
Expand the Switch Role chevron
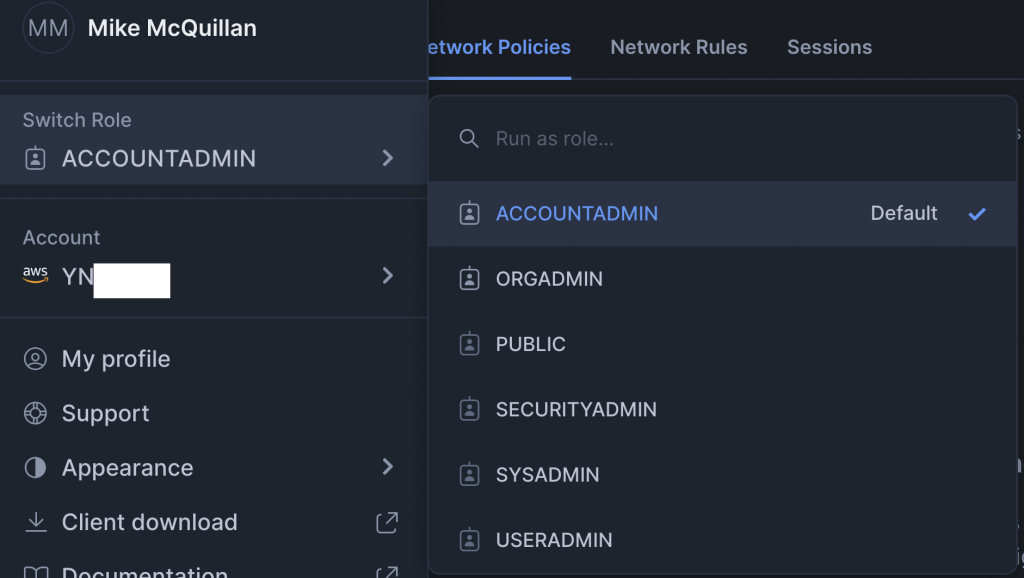point(388,158)
